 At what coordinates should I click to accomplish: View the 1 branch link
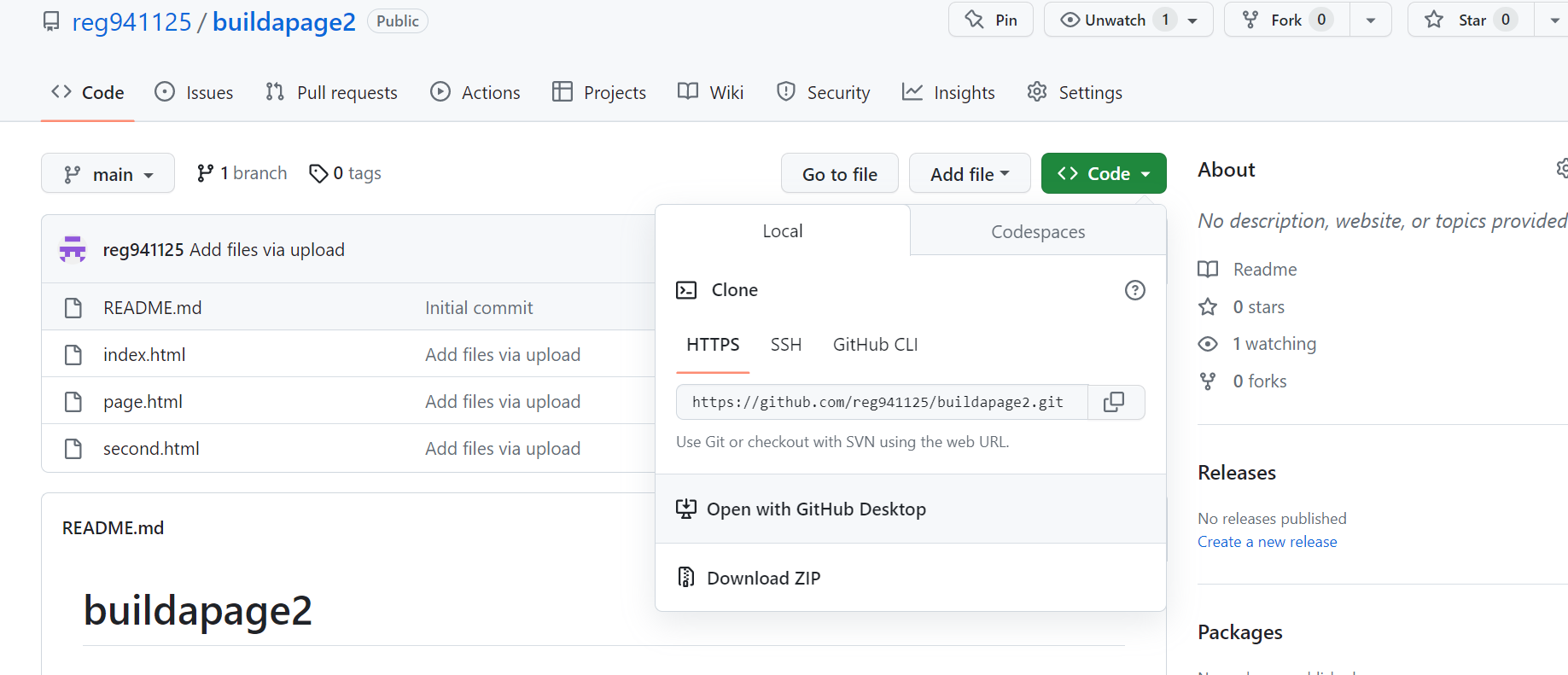tap(242, 173)
